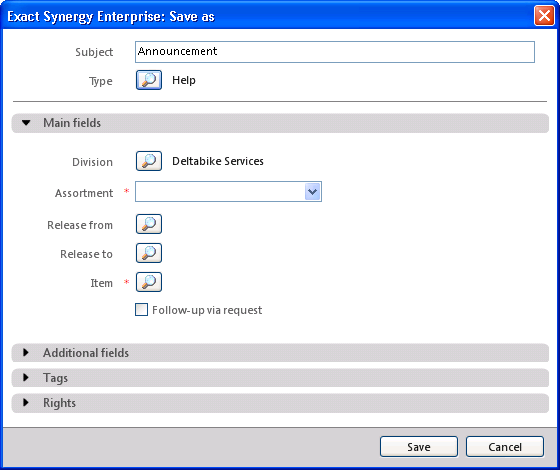The image size is (560, 470).
Task: Cancel the Save as dialog
Action: [x=505, y=447]
